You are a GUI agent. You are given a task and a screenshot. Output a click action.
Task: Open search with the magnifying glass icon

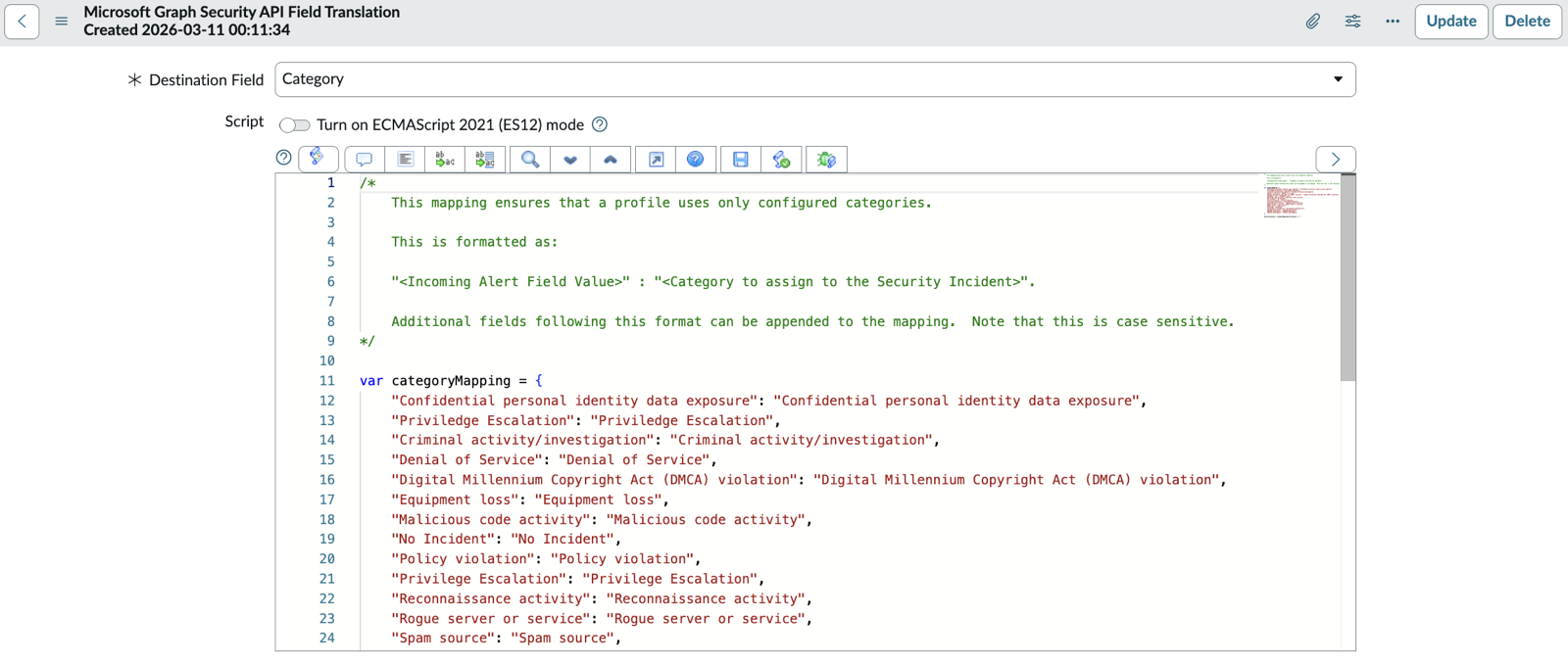coord(530,160)
